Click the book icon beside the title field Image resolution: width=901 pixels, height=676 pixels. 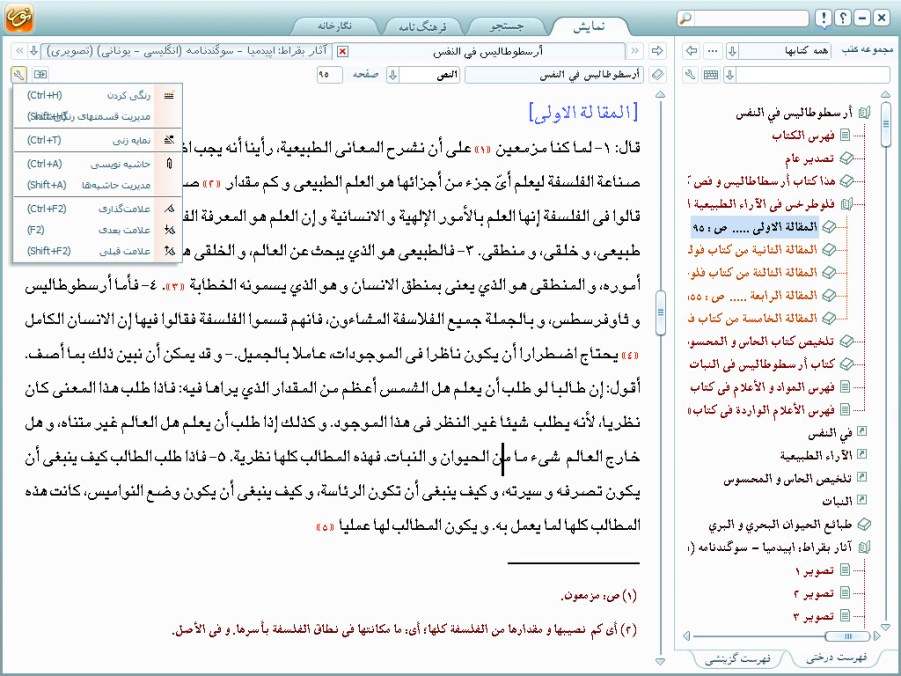pos(659,74)
